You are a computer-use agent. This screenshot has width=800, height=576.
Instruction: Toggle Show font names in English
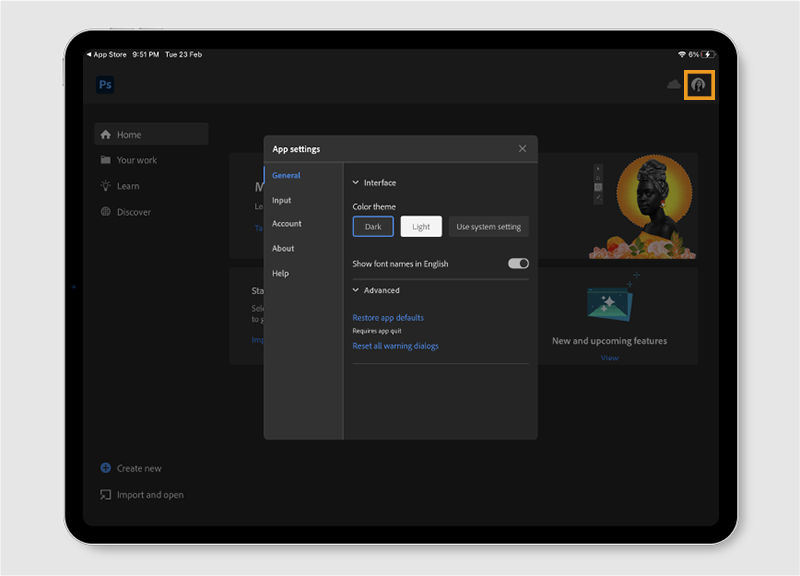click(517, 261)
